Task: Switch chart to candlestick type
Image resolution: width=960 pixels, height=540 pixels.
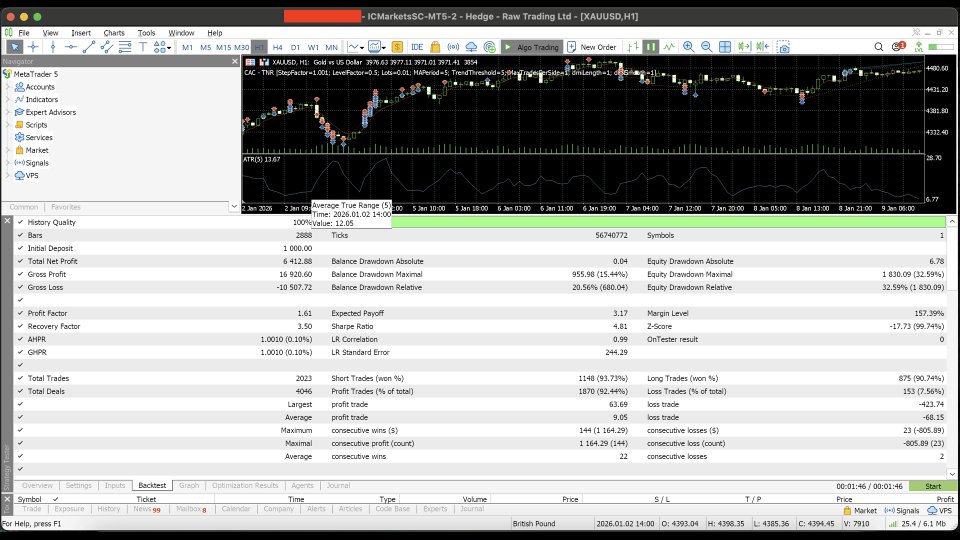Action: click(x=651, y=47)
